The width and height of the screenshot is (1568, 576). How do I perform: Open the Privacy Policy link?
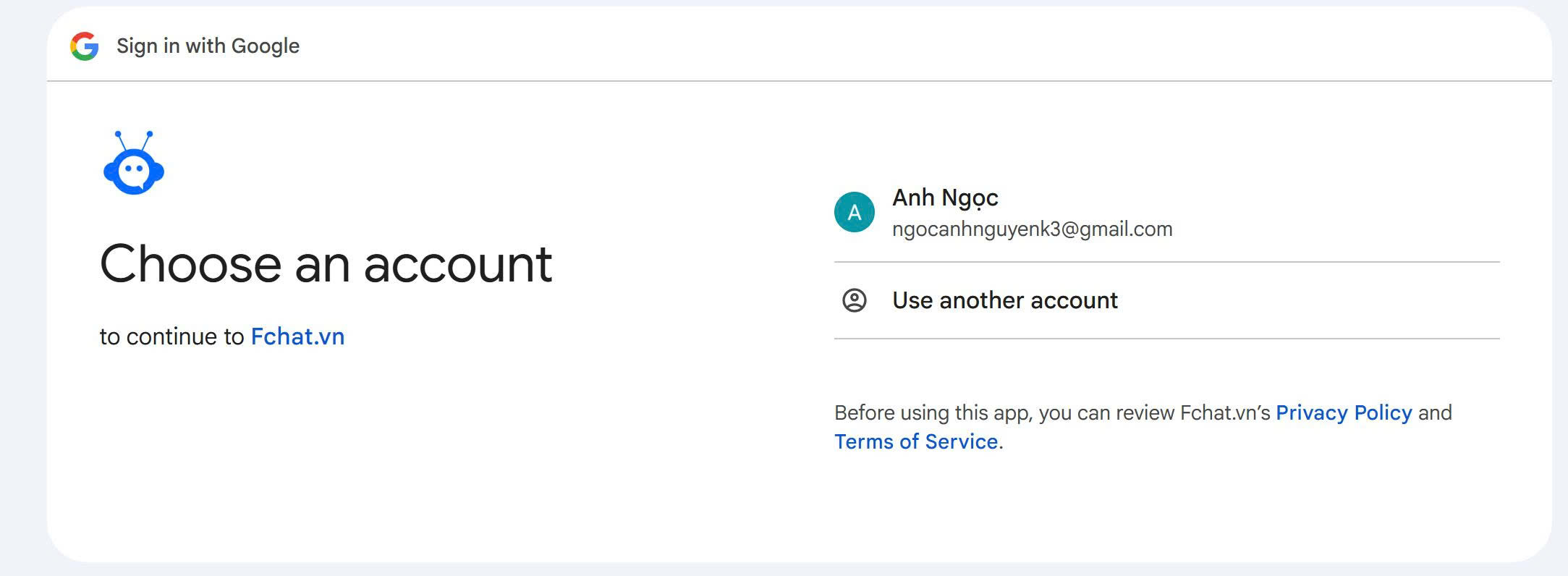1343,412
